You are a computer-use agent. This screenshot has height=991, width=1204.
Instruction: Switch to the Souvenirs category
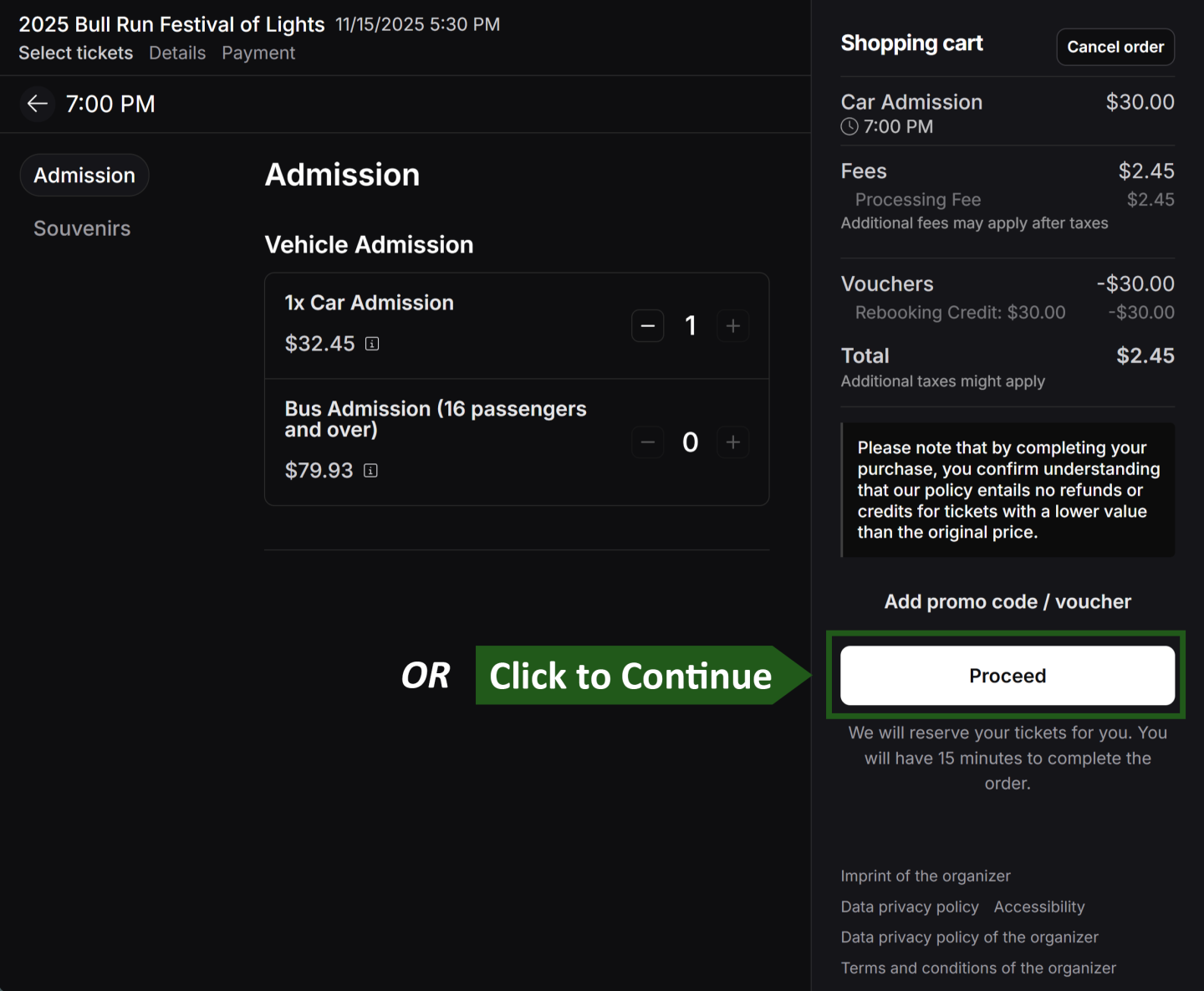point(82,227)
